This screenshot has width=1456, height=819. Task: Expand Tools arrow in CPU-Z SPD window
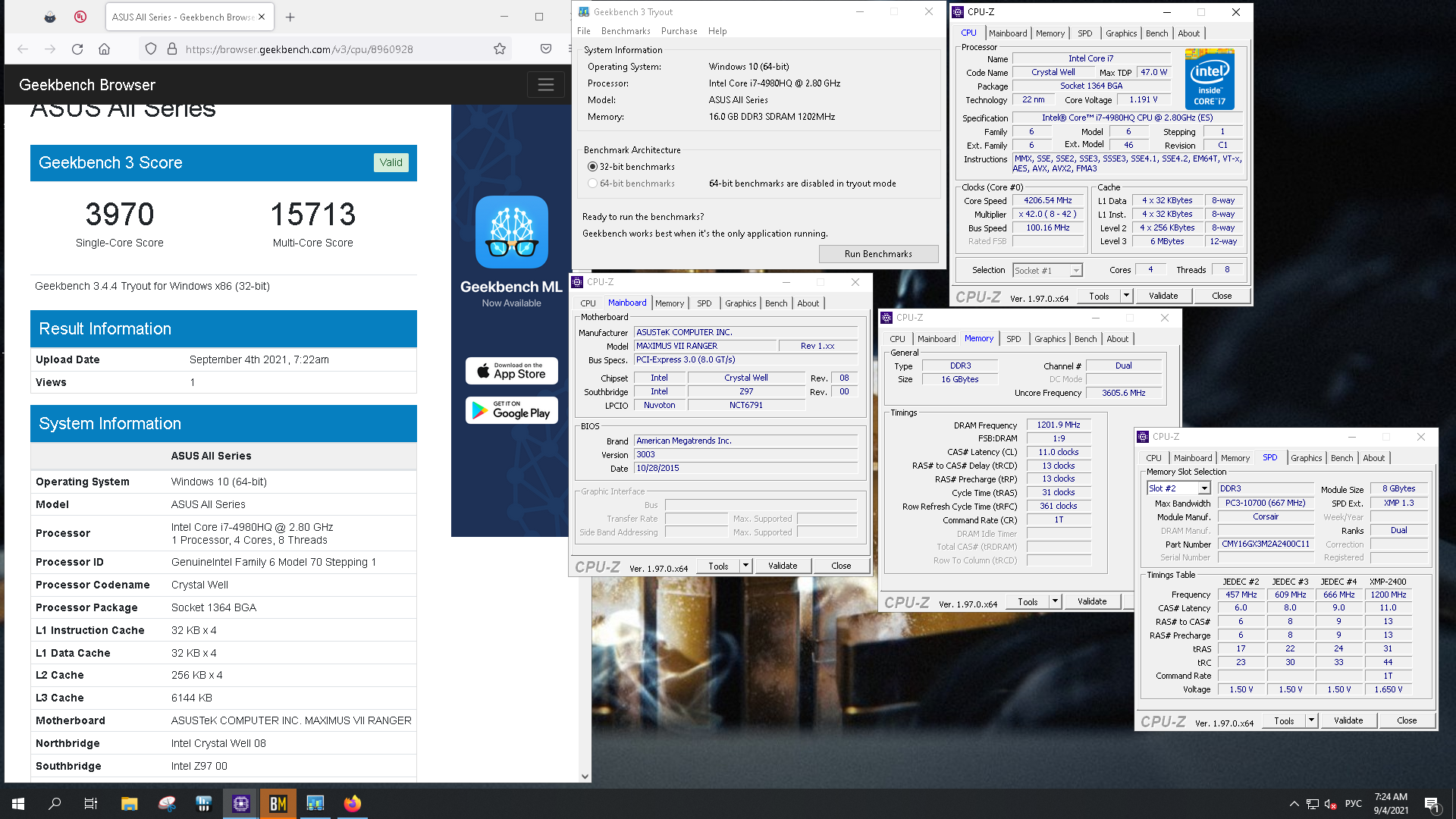pos(1311,720)
